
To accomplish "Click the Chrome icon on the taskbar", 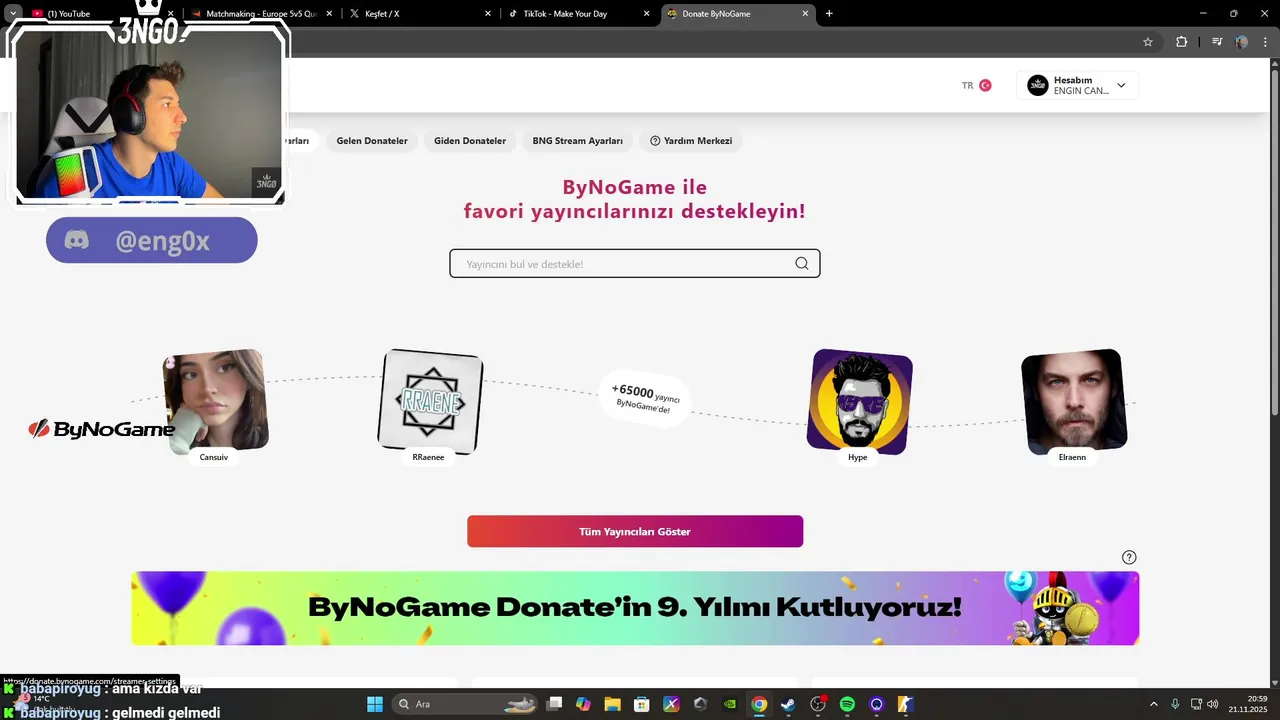I will pos(759,704).
